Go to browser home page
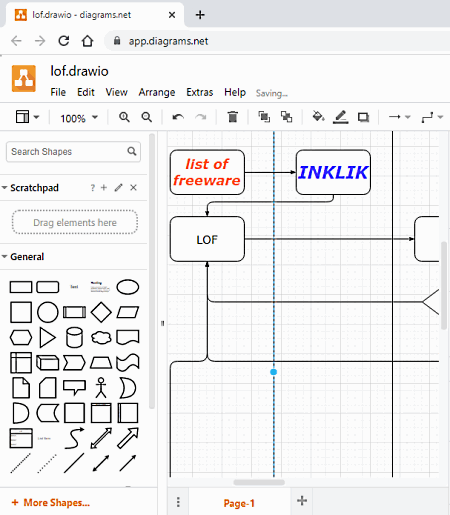 (88, 41)
